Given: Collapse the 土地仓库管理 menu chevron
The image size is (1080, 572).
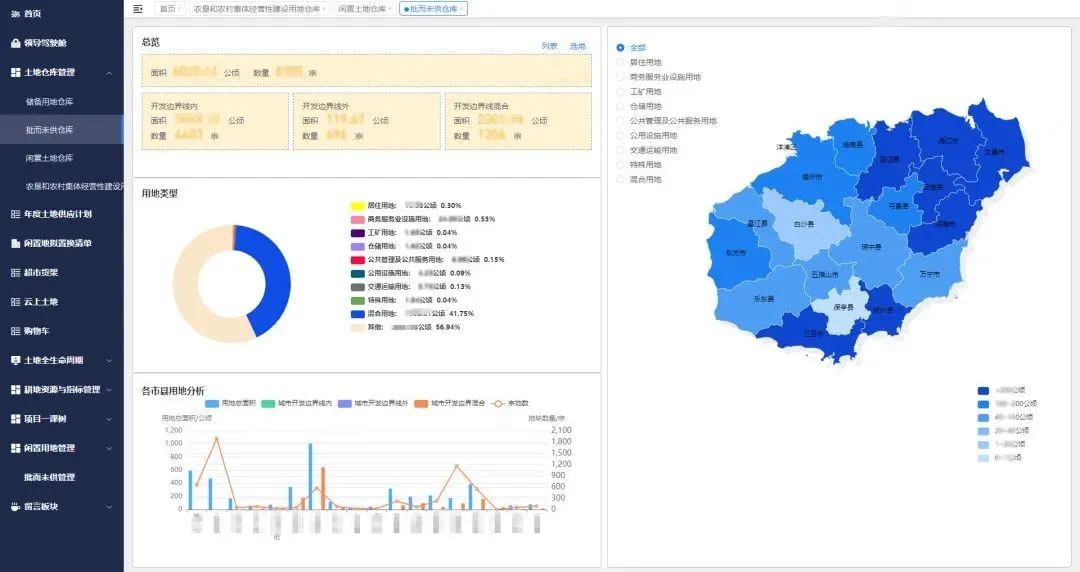Looking at the screenshot, I should 109,72.
